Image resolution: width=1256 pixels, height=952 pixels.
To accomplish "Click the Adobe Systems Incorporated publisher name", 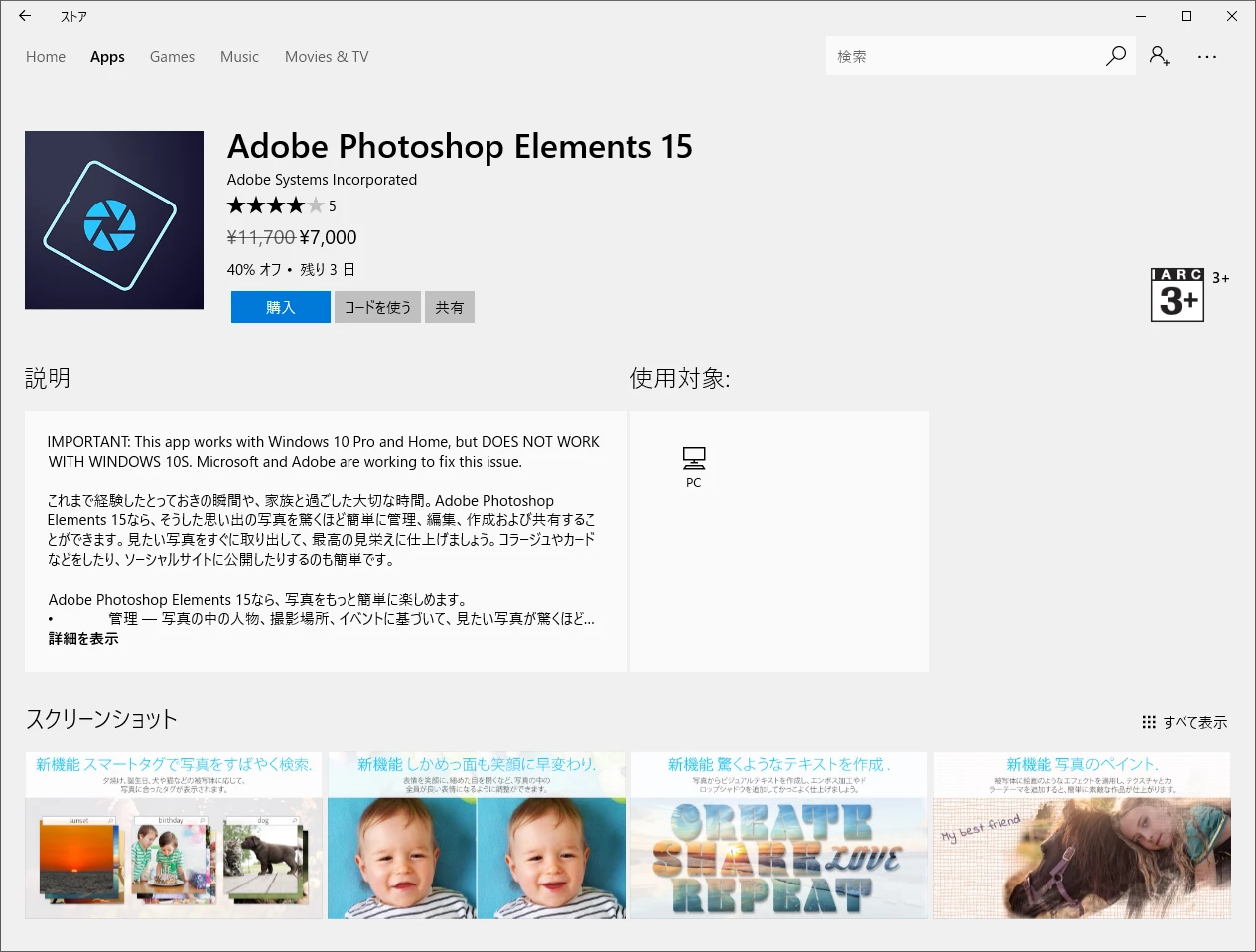I will point(322,180).
